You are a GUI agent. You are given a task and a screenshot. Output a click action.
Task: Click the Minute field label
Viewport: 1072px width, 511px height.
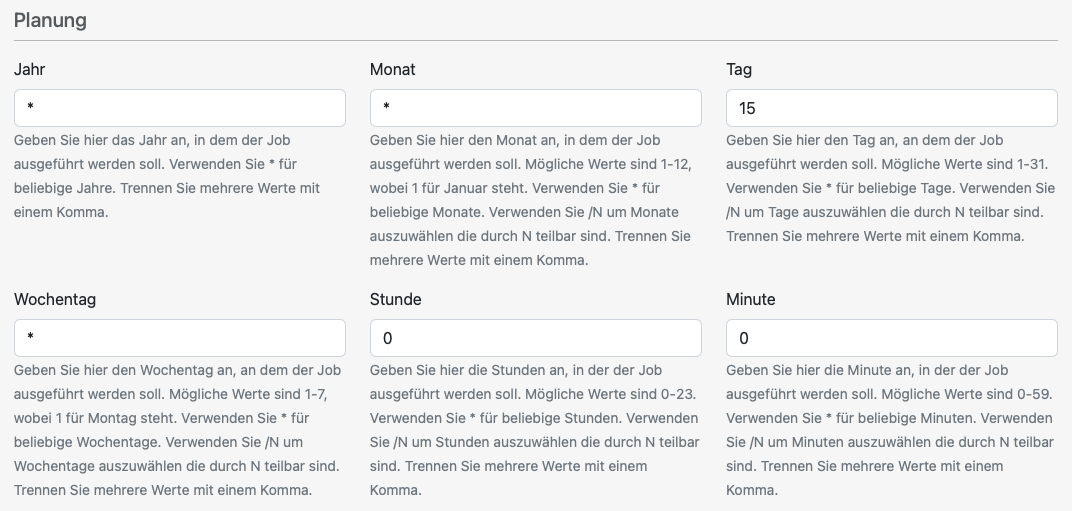click(x=751, y=300)
